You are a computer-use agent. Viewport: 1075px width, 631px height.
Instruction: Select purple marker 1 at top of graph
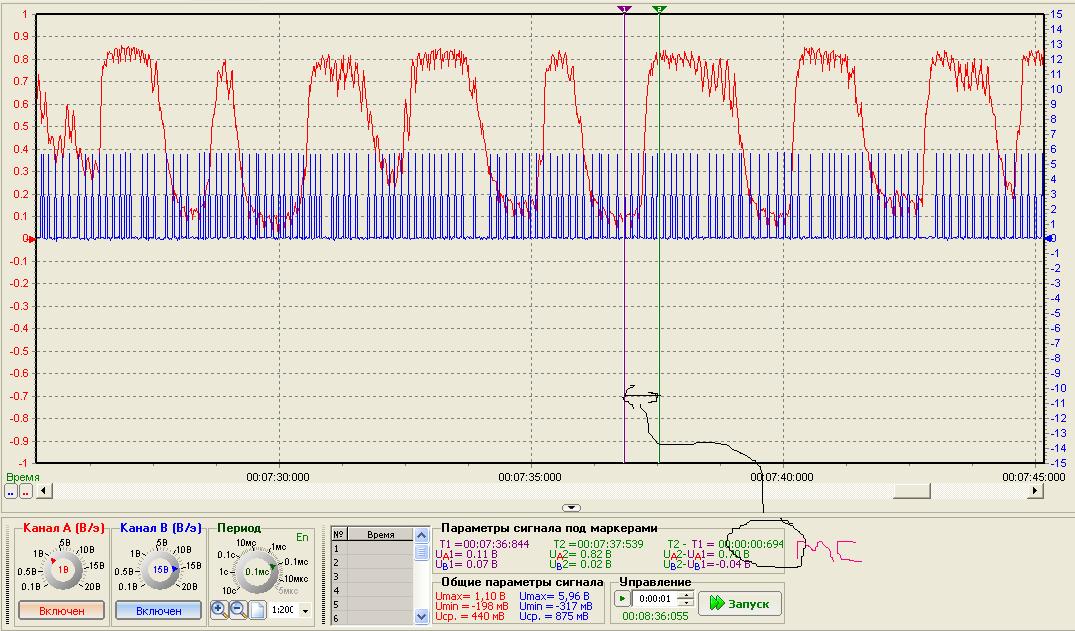(625, 9)
